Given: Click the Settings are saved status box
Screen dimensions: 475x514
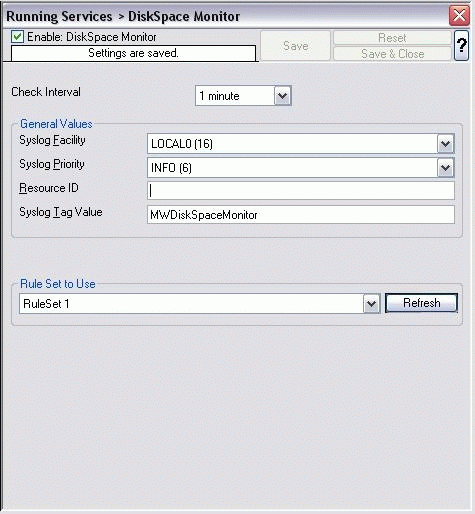Looking at the screenshot, I should coord(133,53).
